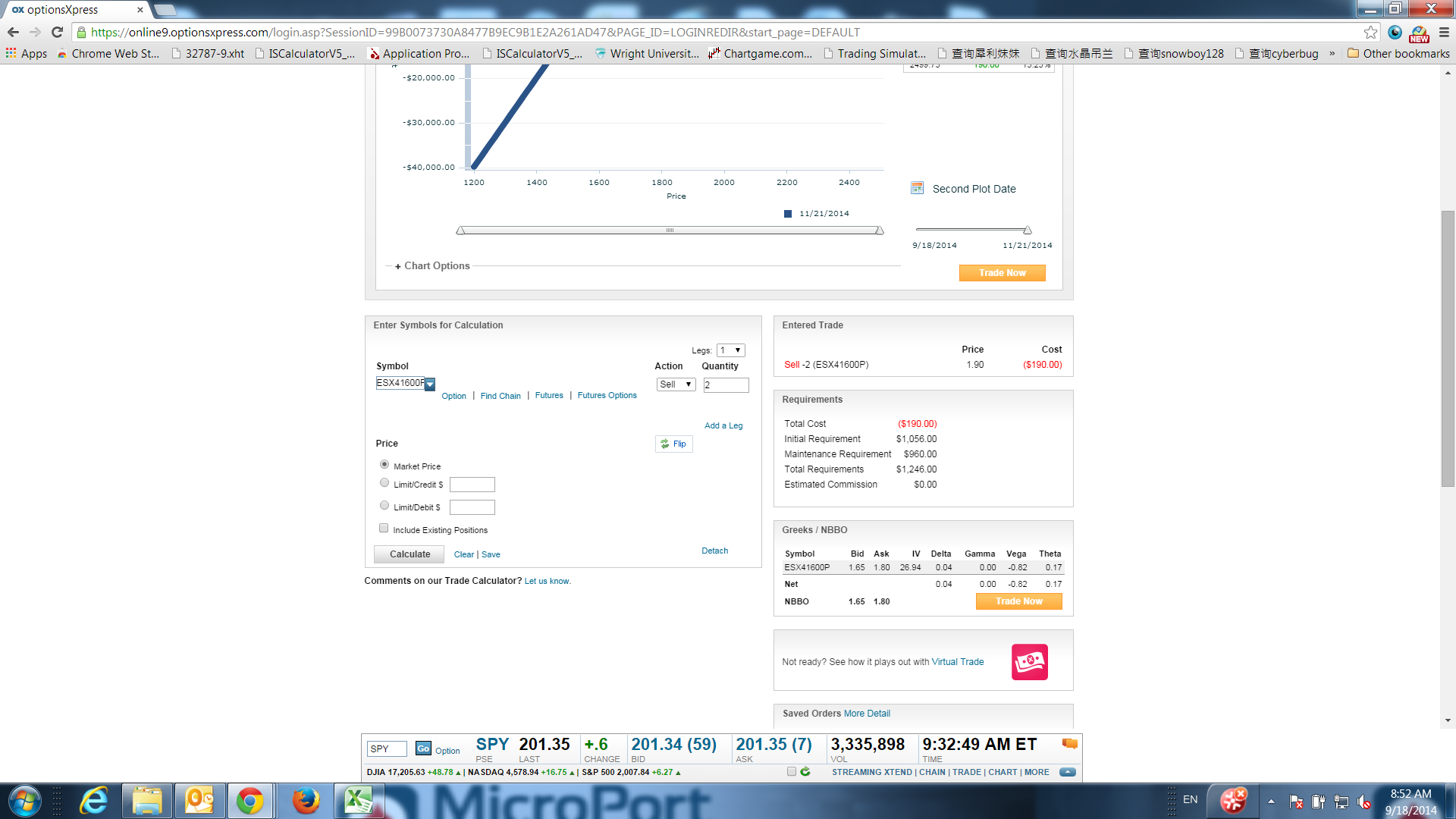The height and width of the screenshot is (819, 1456).
Task: Click the CHAIN link in the quote bar
Action: point(932,772)
